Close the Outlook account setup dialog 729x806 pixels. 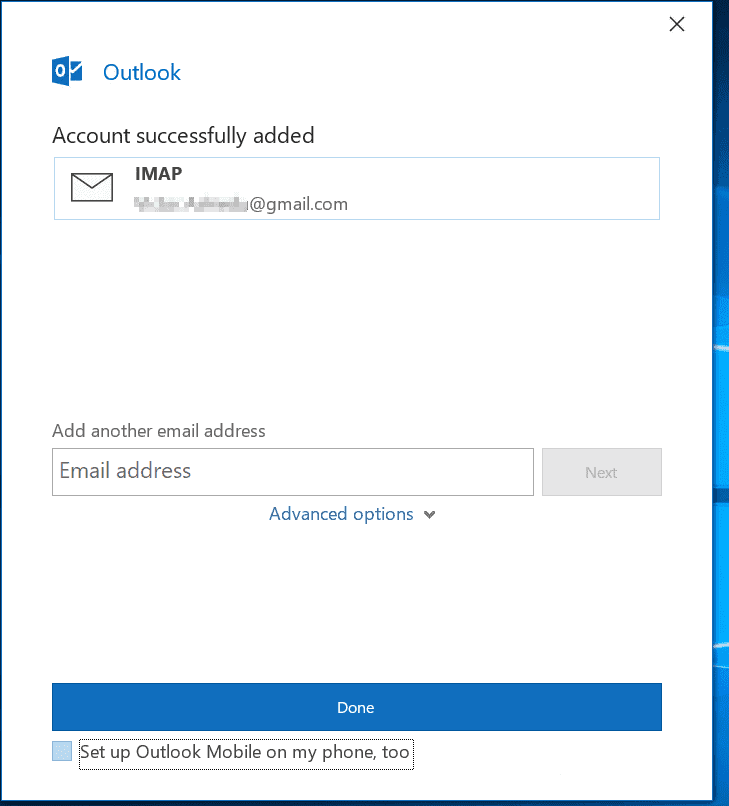coord(677,25)
